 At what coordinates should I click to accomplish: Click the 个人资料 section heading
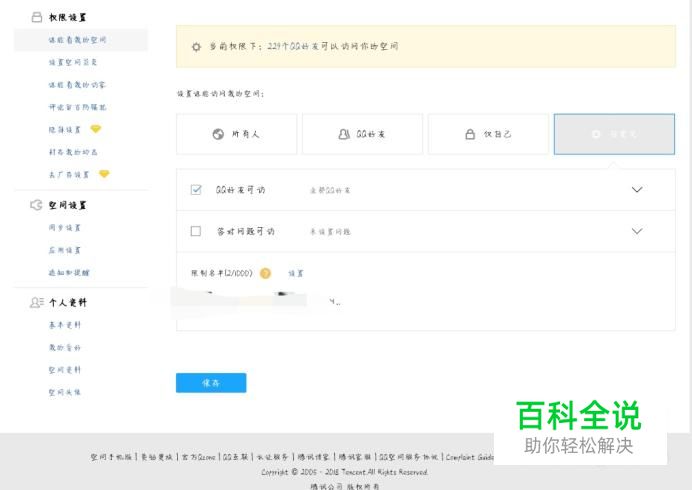coord(68,302)
